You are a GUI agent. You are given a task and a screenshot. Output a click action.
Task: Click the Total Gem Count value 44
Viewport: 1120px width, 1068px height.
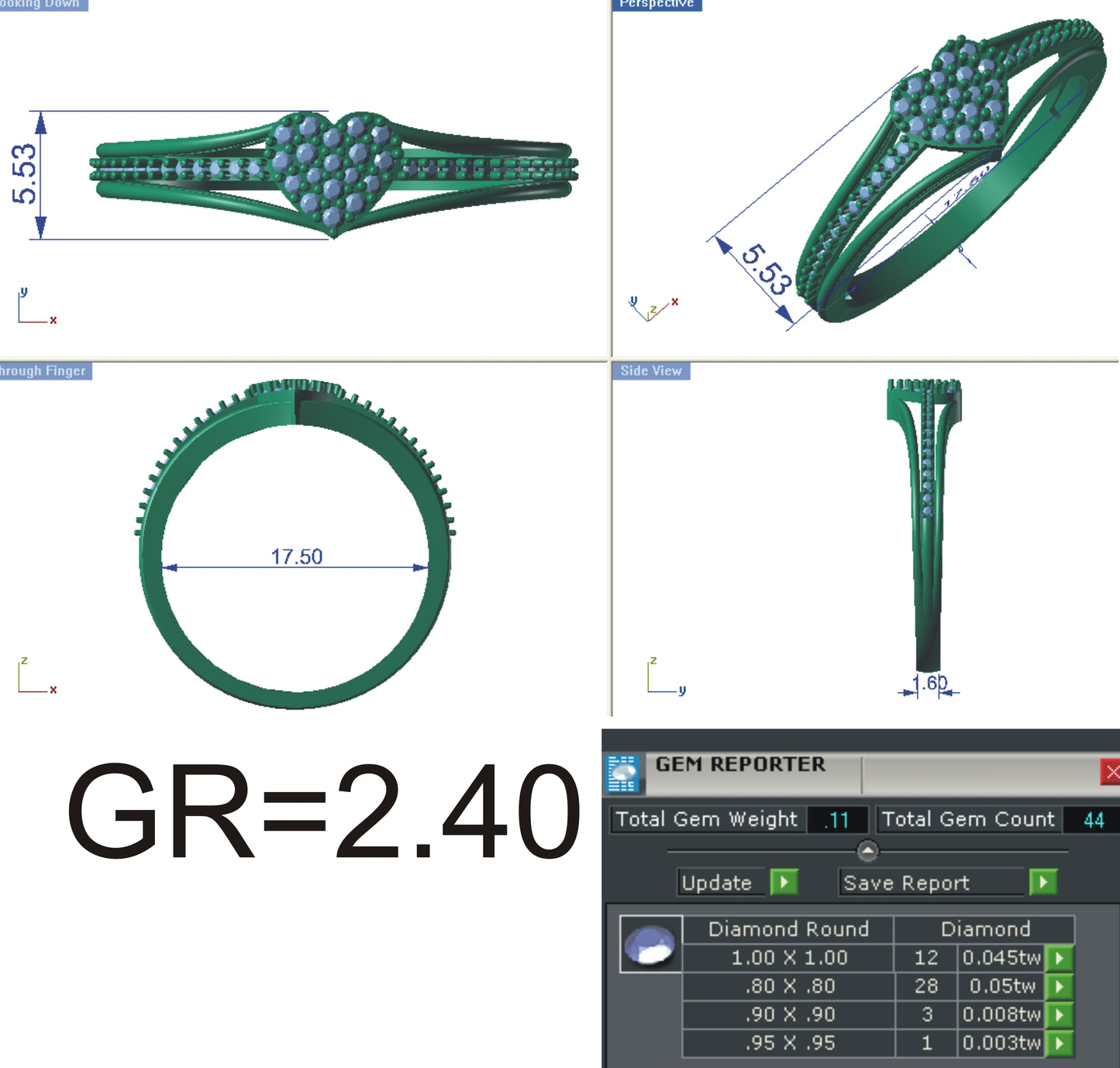click(1093, 819)
